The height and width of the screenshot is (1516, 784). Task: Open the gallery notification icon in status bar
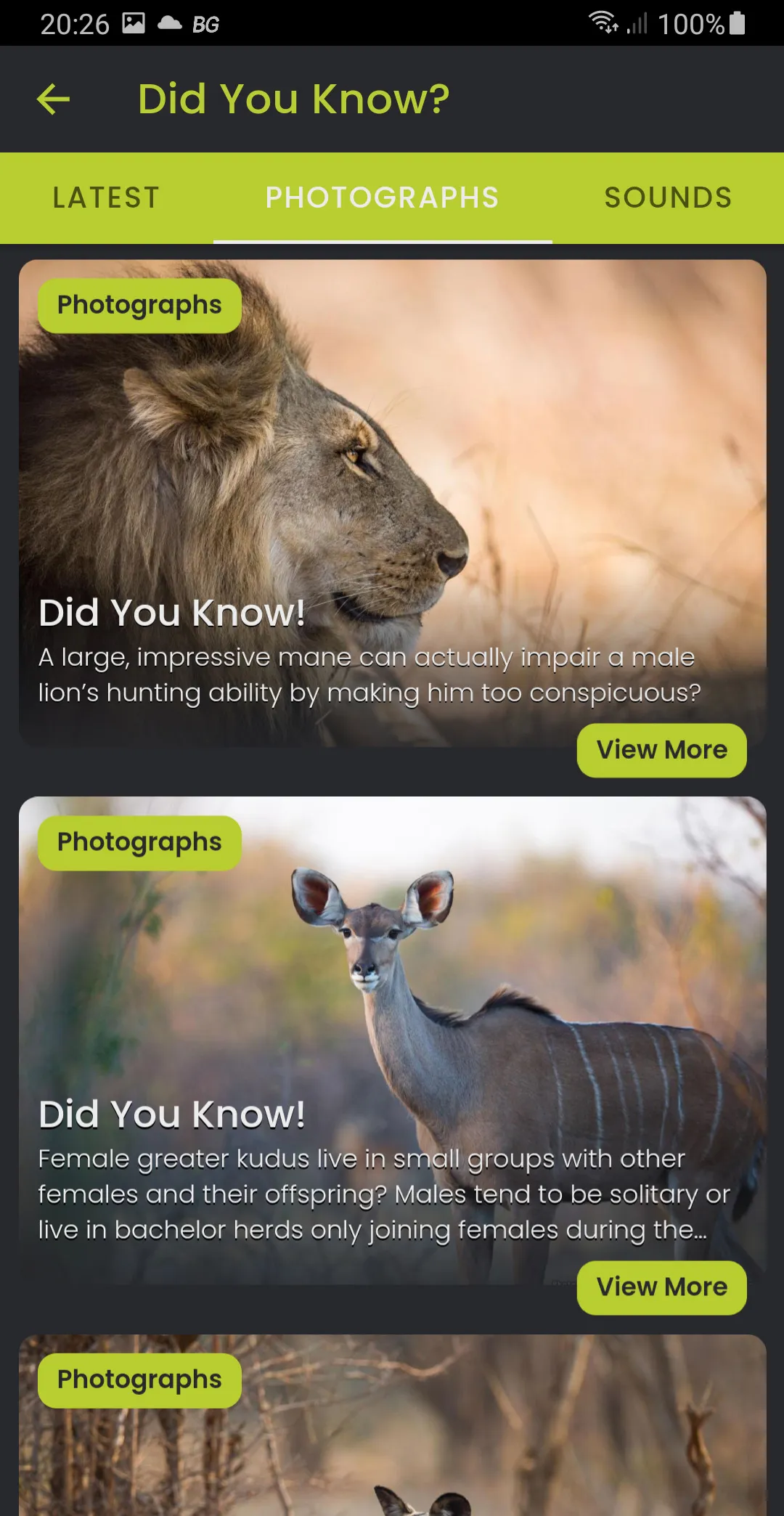point(134,23)
